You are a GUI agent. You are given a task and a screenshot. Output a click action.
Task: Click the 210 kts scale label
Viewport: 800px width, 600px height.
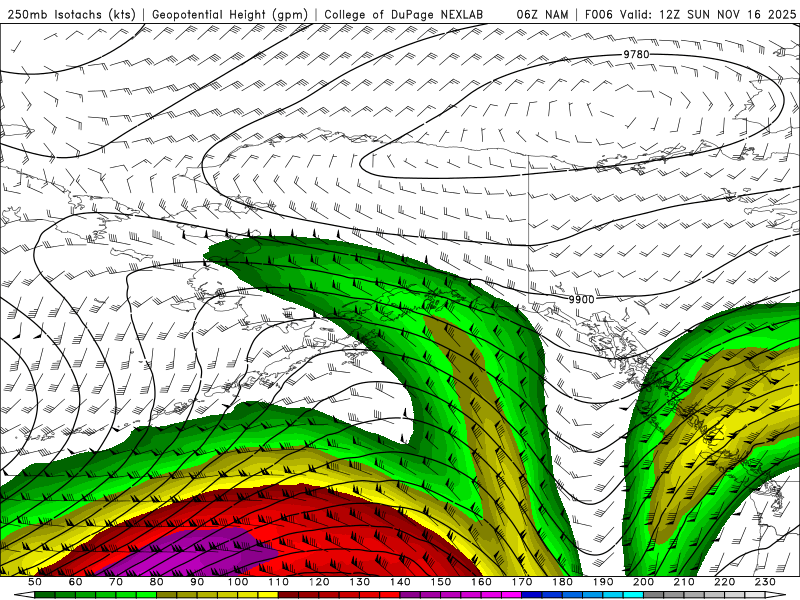click(x=684, y=582)
